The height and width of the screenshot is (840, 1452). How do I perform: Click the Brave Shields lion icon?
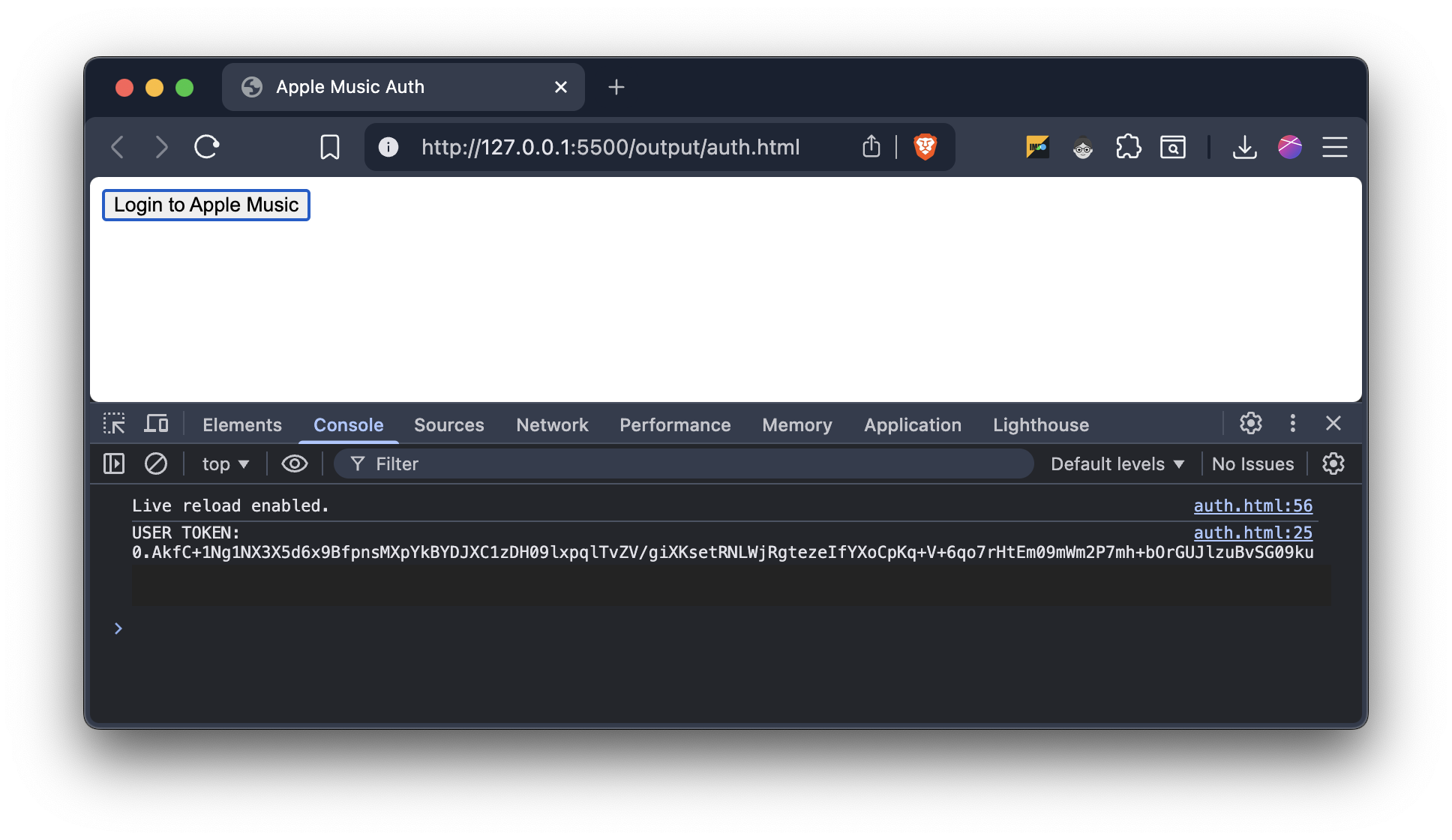[925, 147]
